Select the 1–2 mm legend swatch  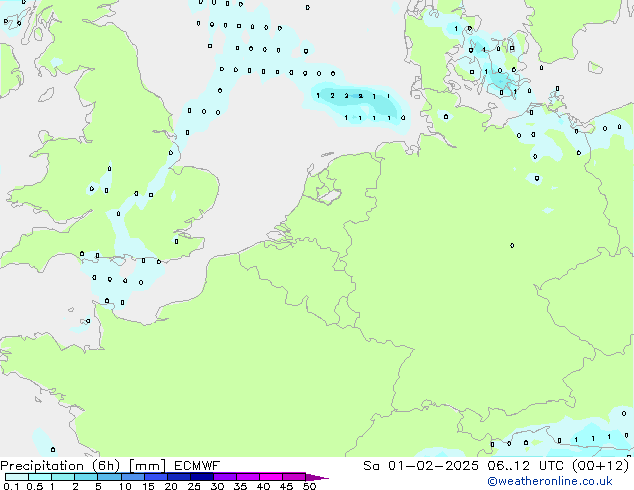click(x=63, y=477)
